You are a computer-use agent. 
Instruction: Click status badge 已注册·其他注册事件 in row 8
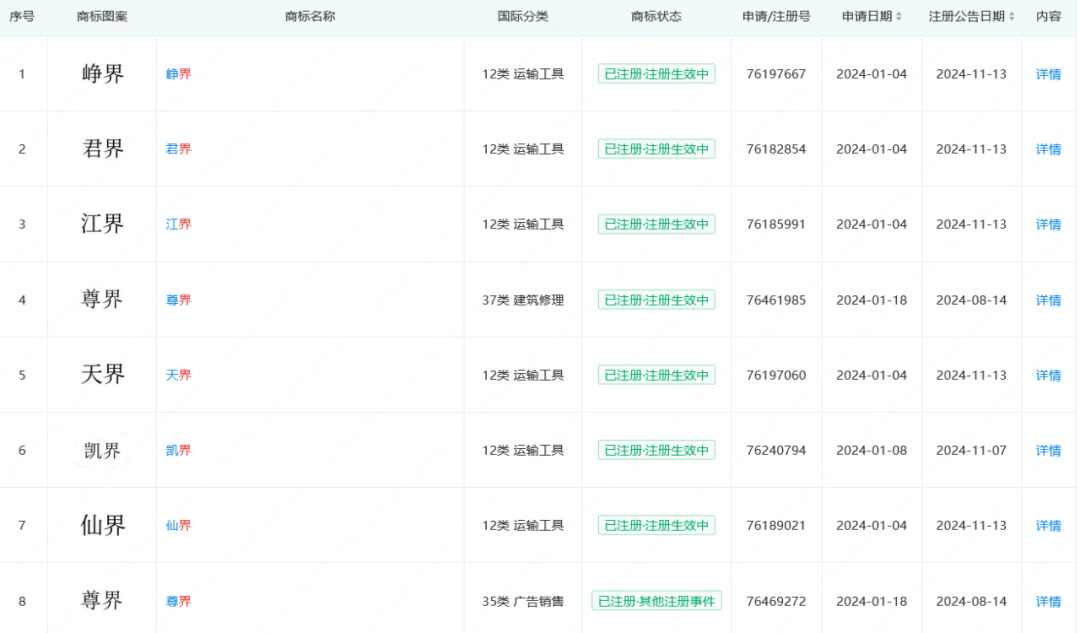click(x=656, y=601)
